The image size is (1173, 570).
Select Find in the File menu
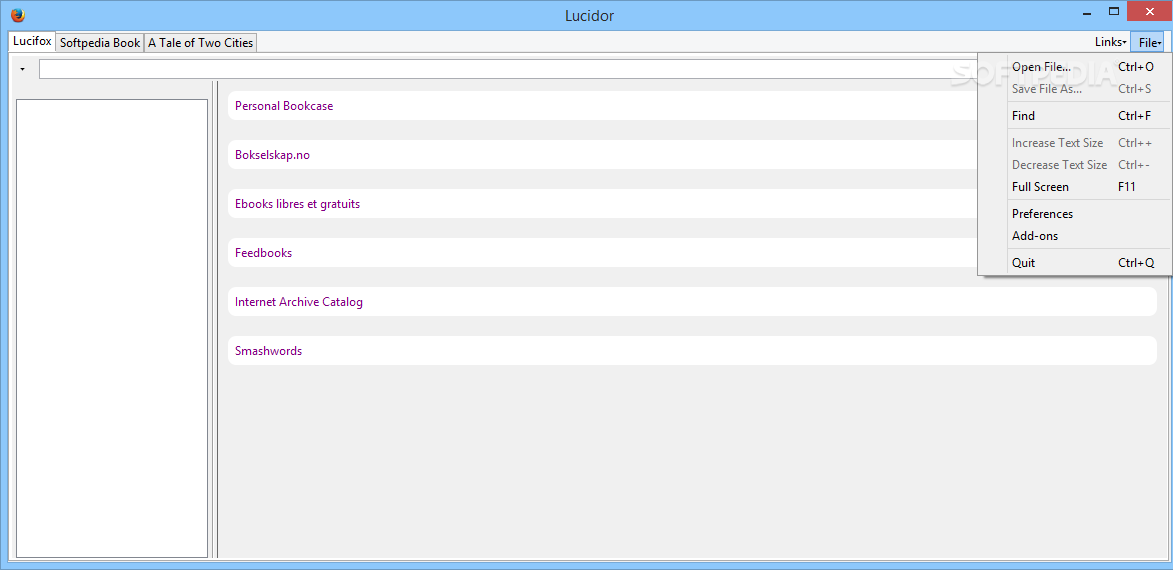point(1075,115)
